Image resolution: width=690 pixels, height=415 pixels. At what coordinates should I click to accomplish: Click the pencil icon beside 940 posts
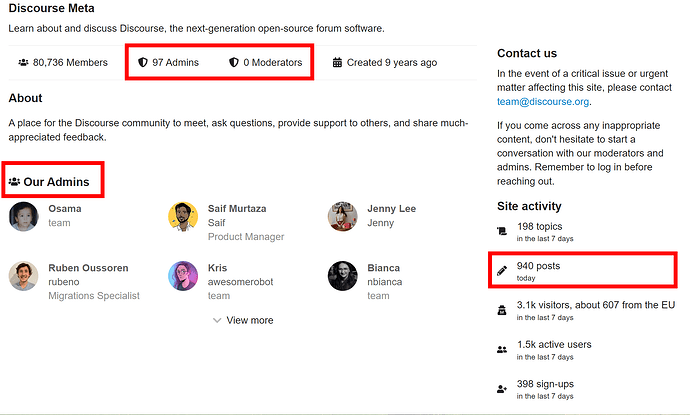point(502,271)
